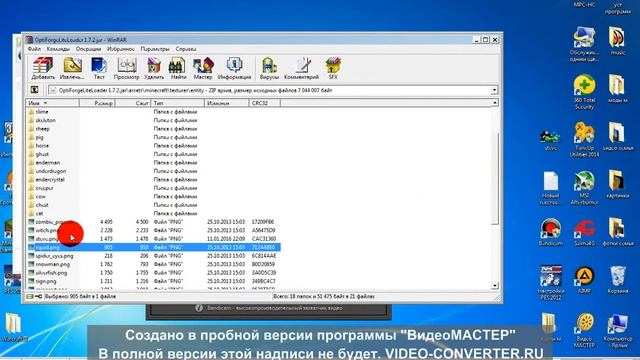Click the Удалить (Delete) toolbar icon
The width and height of the screenshot is (640, 360).
[x=154, y=68]
